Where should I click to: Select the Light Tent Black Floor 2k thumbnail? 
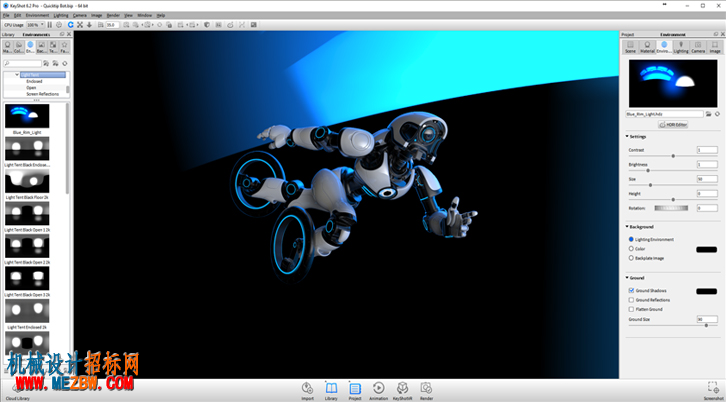pyautogui.click(x=27, y=181)
